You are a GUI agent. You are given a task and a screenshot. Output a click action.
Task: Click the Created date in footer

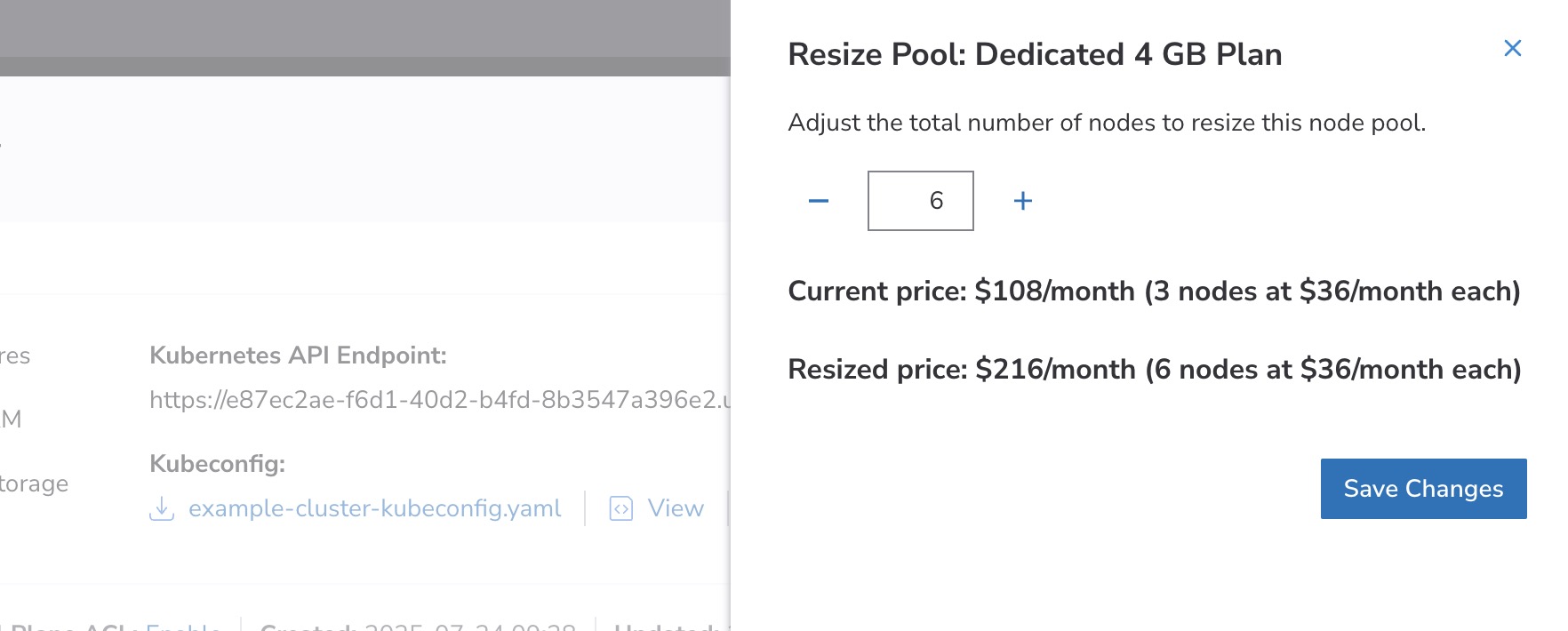[418, 626]
